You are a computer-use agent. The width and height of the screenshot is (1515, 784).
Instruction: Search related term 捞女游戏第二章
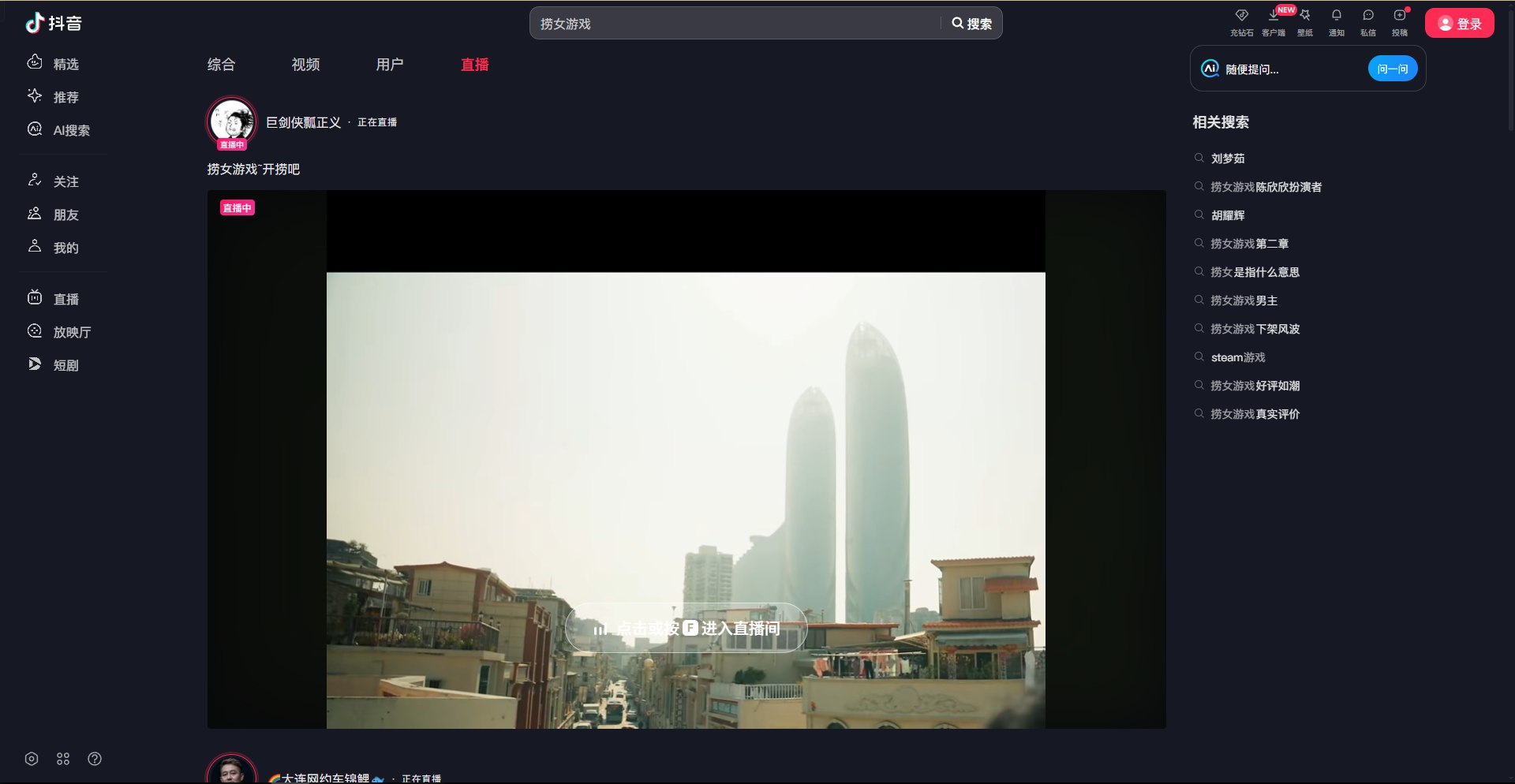click(1249, 244)
